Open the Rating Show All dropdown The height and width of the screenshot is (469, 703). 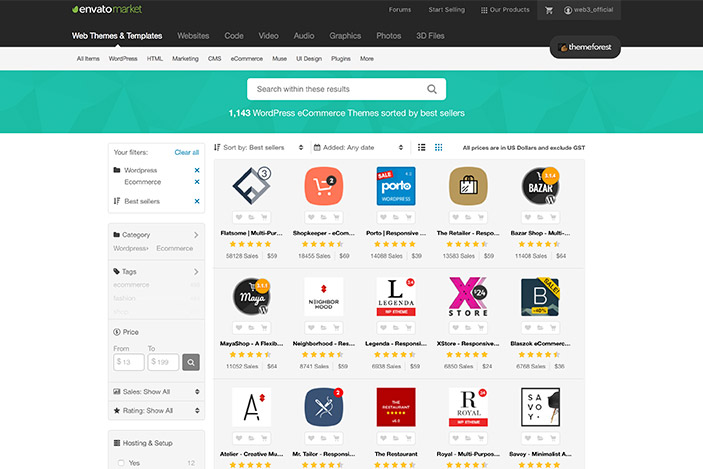pos(156,411)
